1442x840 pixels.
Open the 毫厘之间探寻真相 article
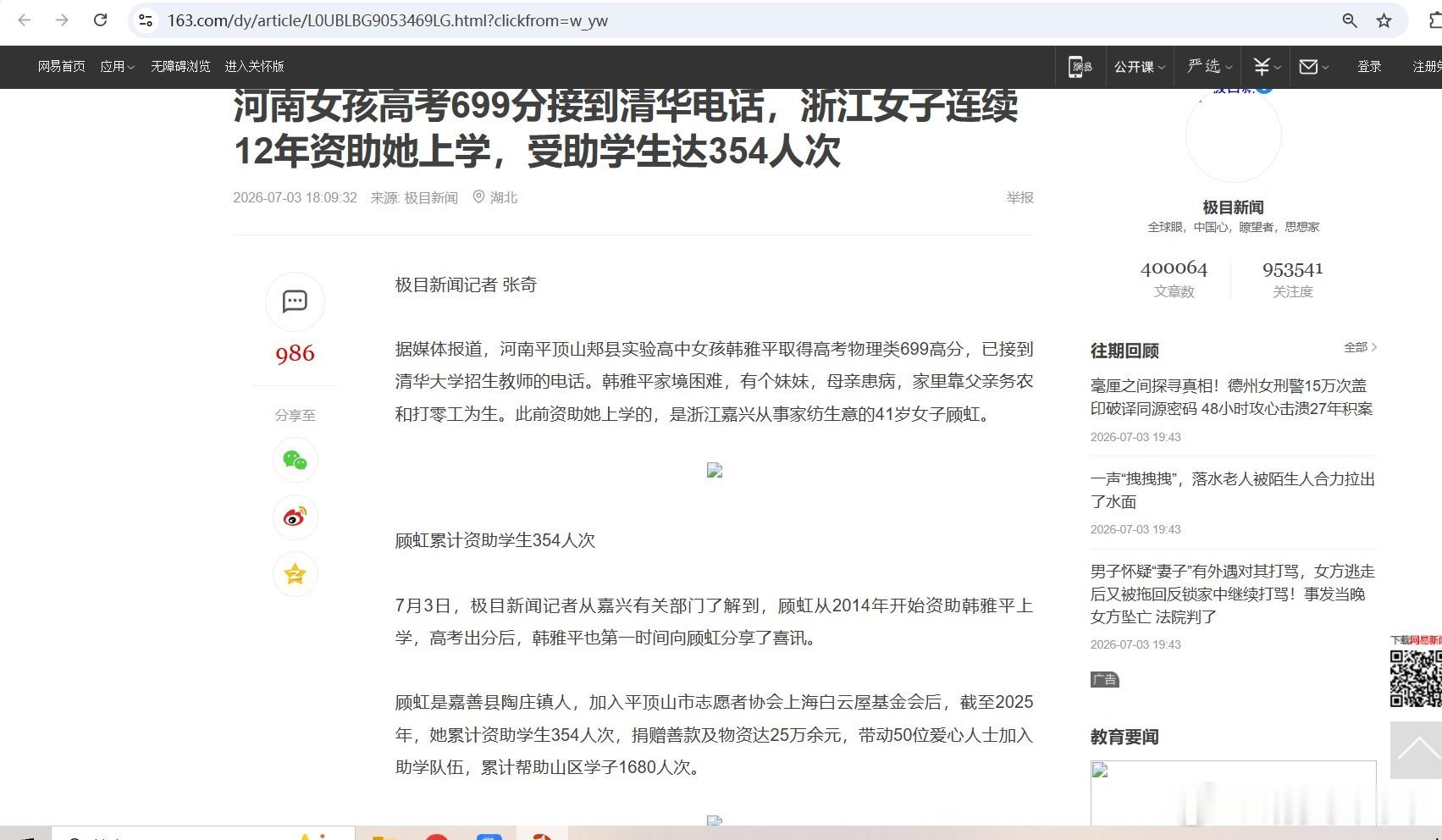[1232, 397]
